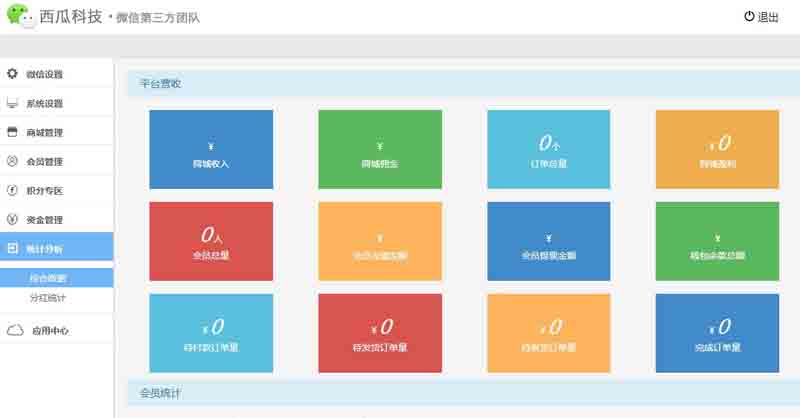Open the blue 商城收入 tile

211,149
